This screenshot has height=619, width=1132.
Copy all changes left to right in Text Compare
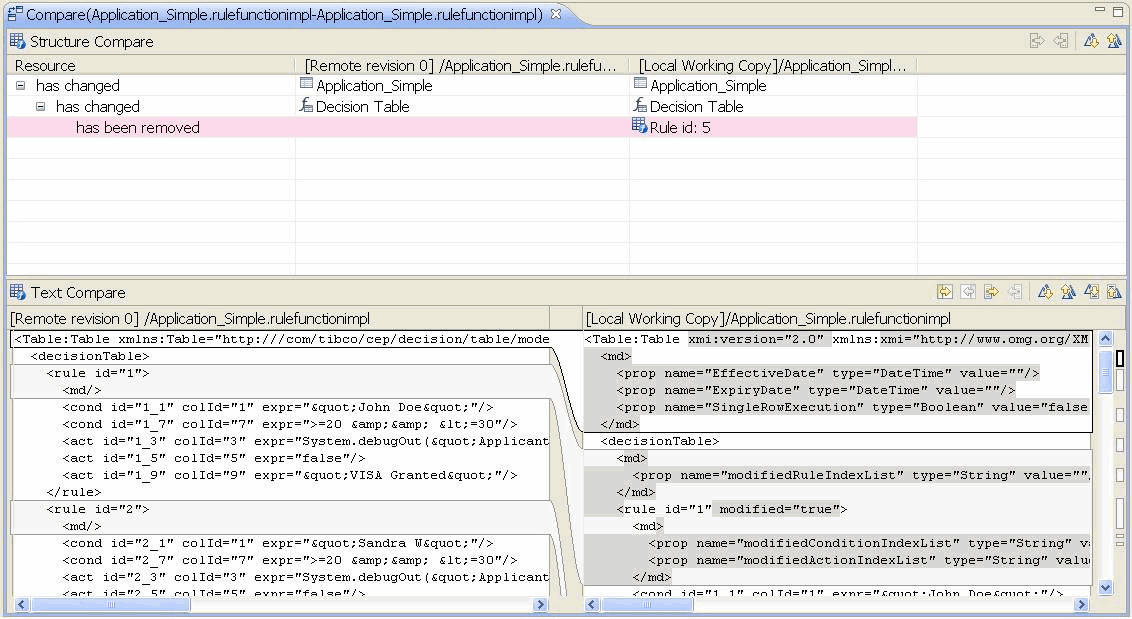click(944, 292)
